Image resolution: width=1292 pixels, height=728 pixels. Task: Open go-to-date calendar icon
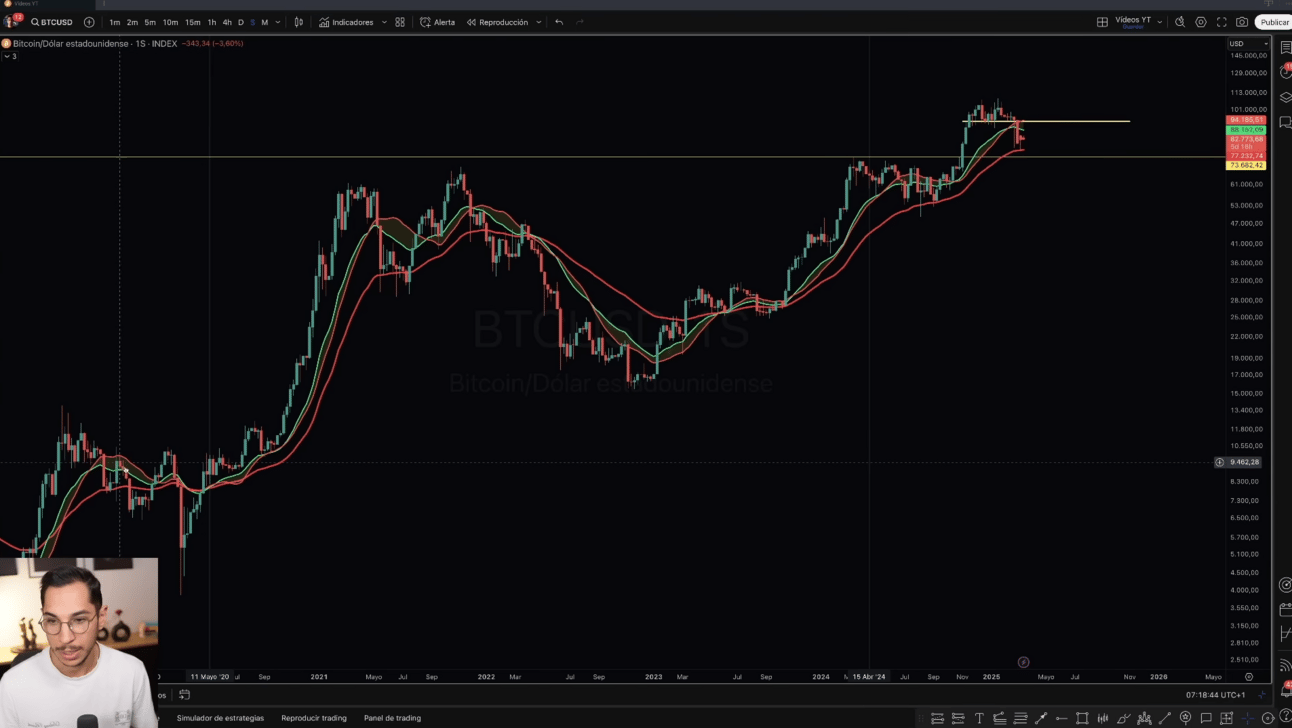[x=184, y=695]
